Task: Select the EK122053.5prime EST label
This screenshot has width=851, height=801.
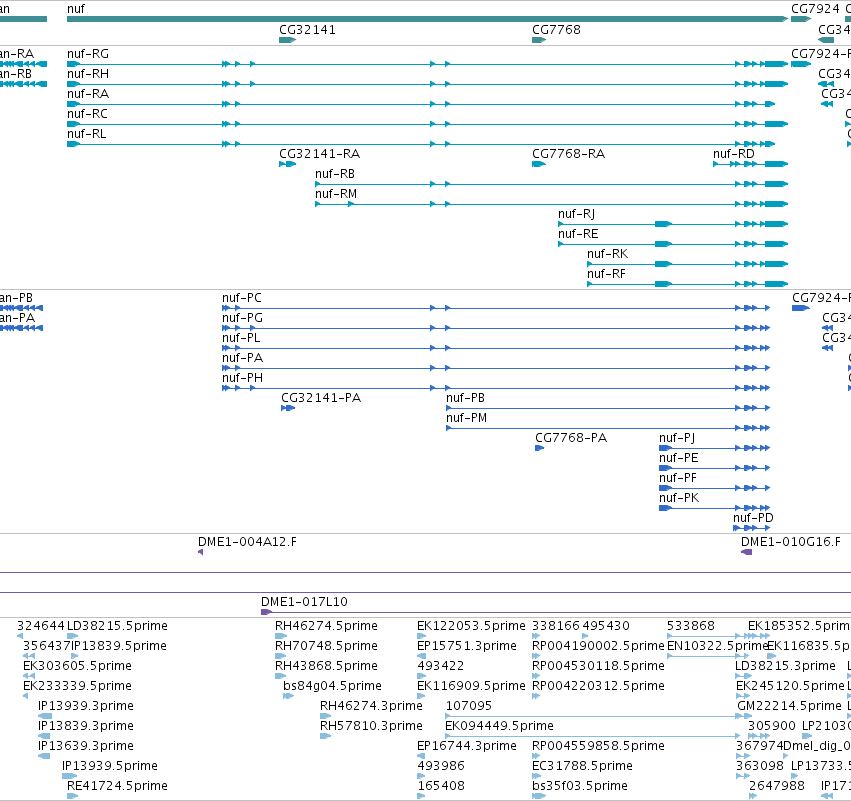Action: point(471,626)
